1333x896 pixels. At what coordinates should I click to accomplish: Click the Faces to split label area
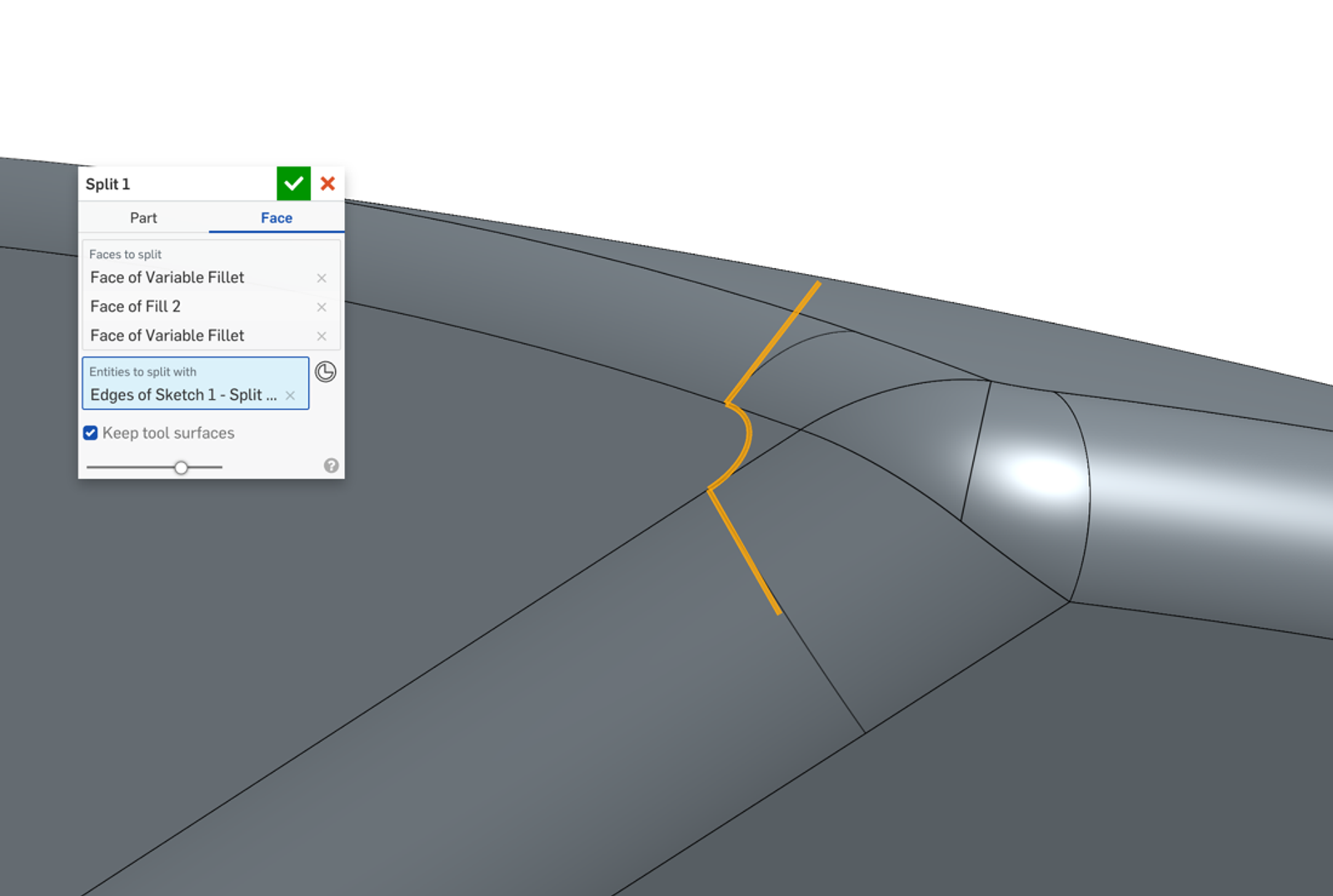126,254
